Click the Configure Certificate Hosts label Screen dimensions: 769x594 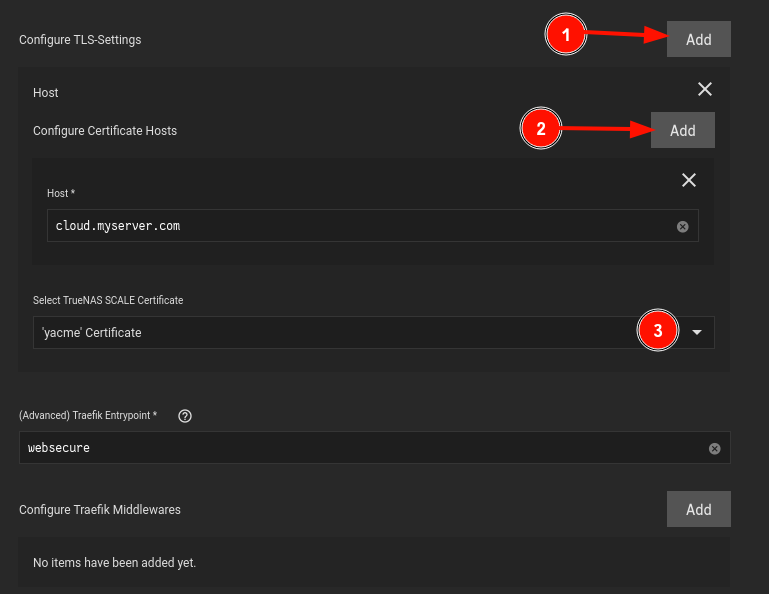tap(105, 131)
